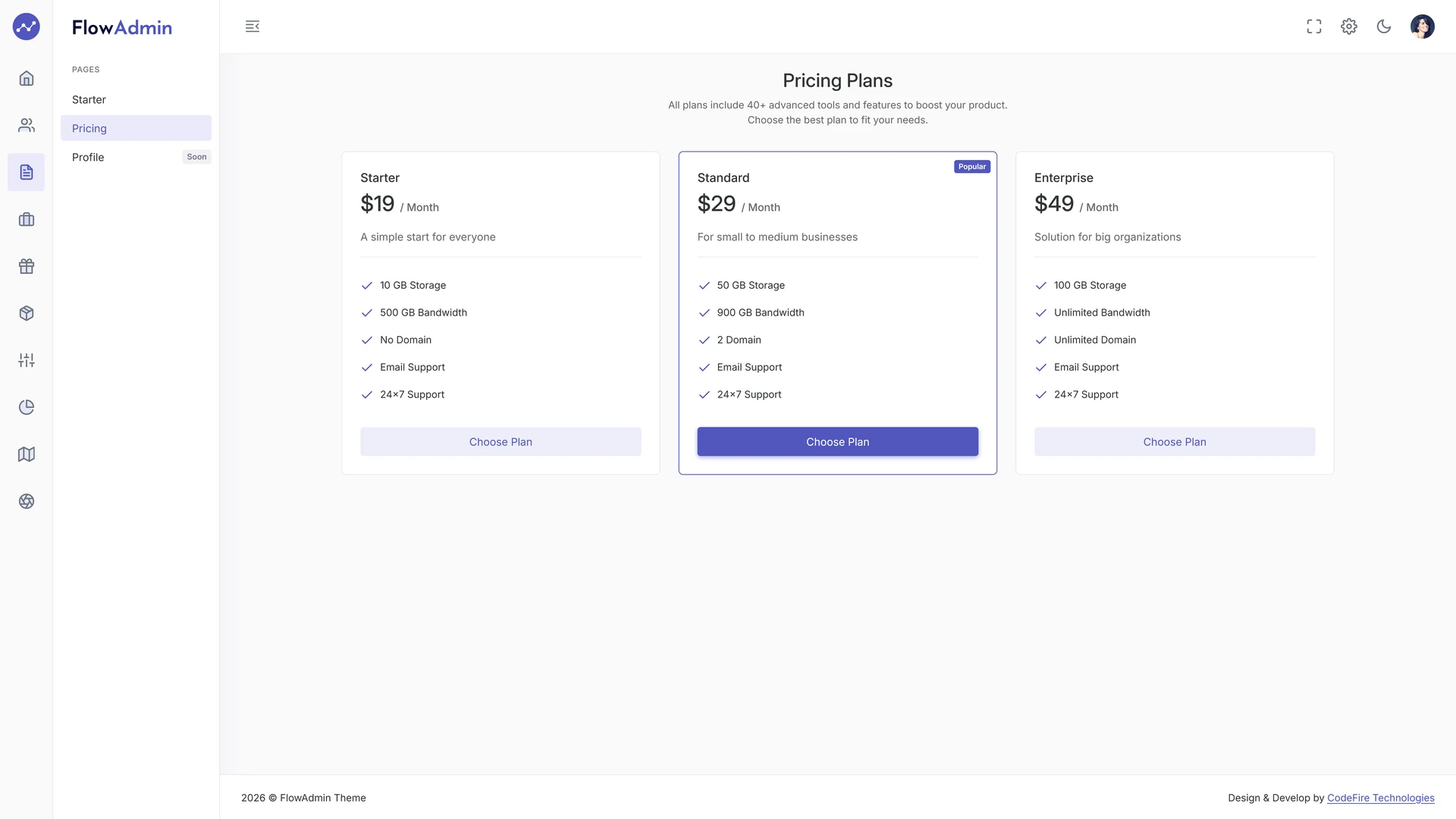Click the No Domain feature text
Image resolution: width=1456 pixels, height=819 pixels.
click(406, 340)
